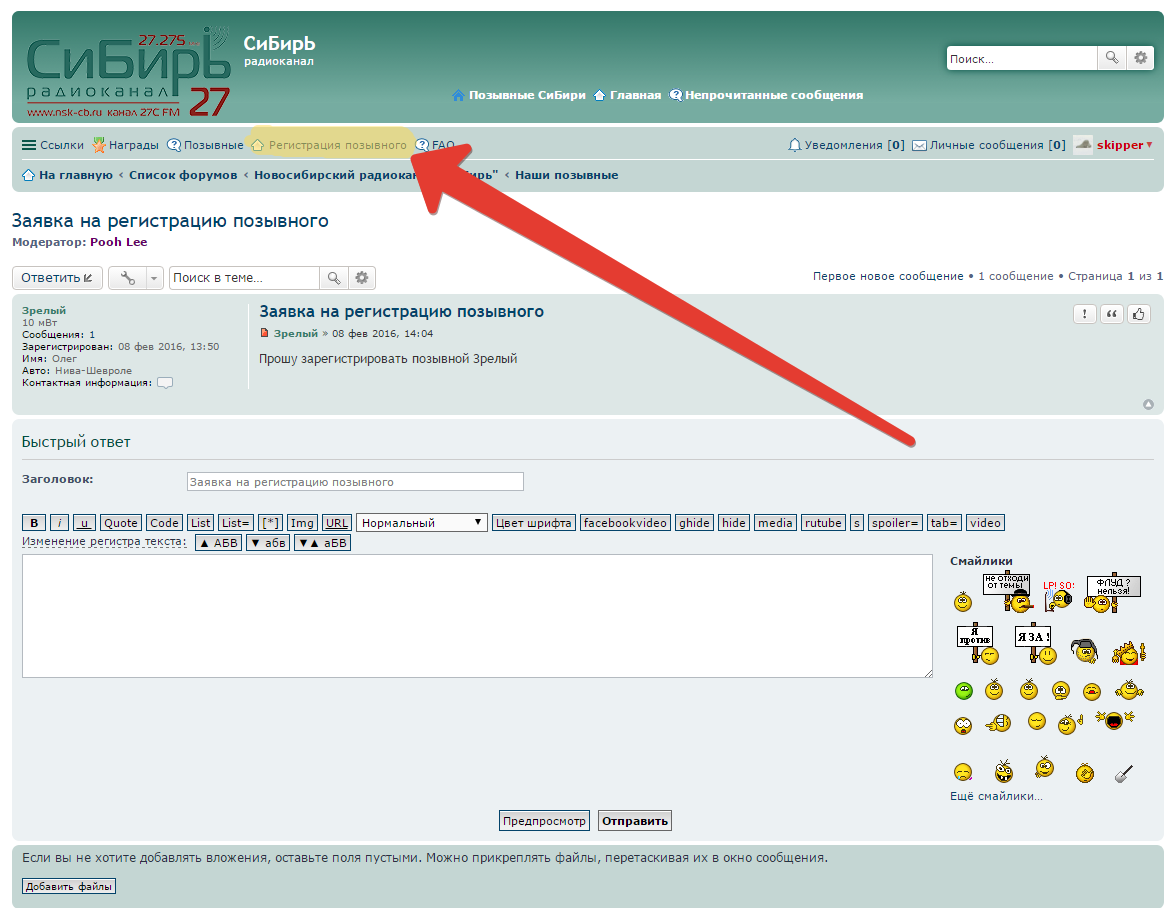Expand the topic tools wrench dropdown
The image size is (1172, 908).
[135, 278]
